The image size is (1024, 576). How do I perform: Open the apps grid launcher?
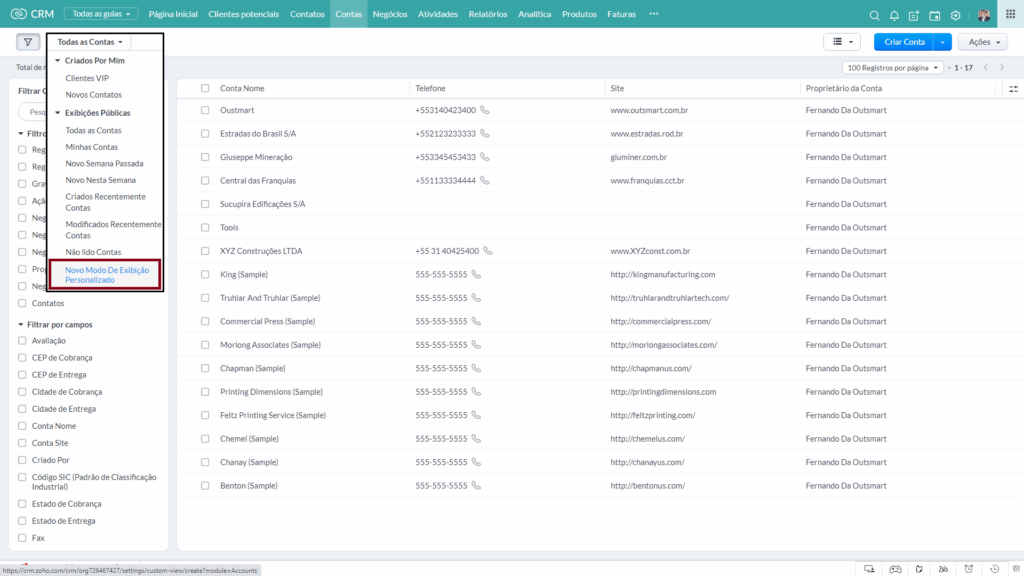(1010, 14)
